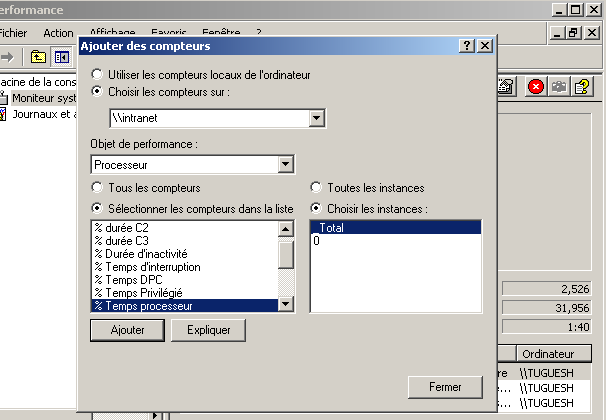Click the properties icon in the monitor toolbar
This screenshot has width=606, height=420.
(x=507, y=87)
